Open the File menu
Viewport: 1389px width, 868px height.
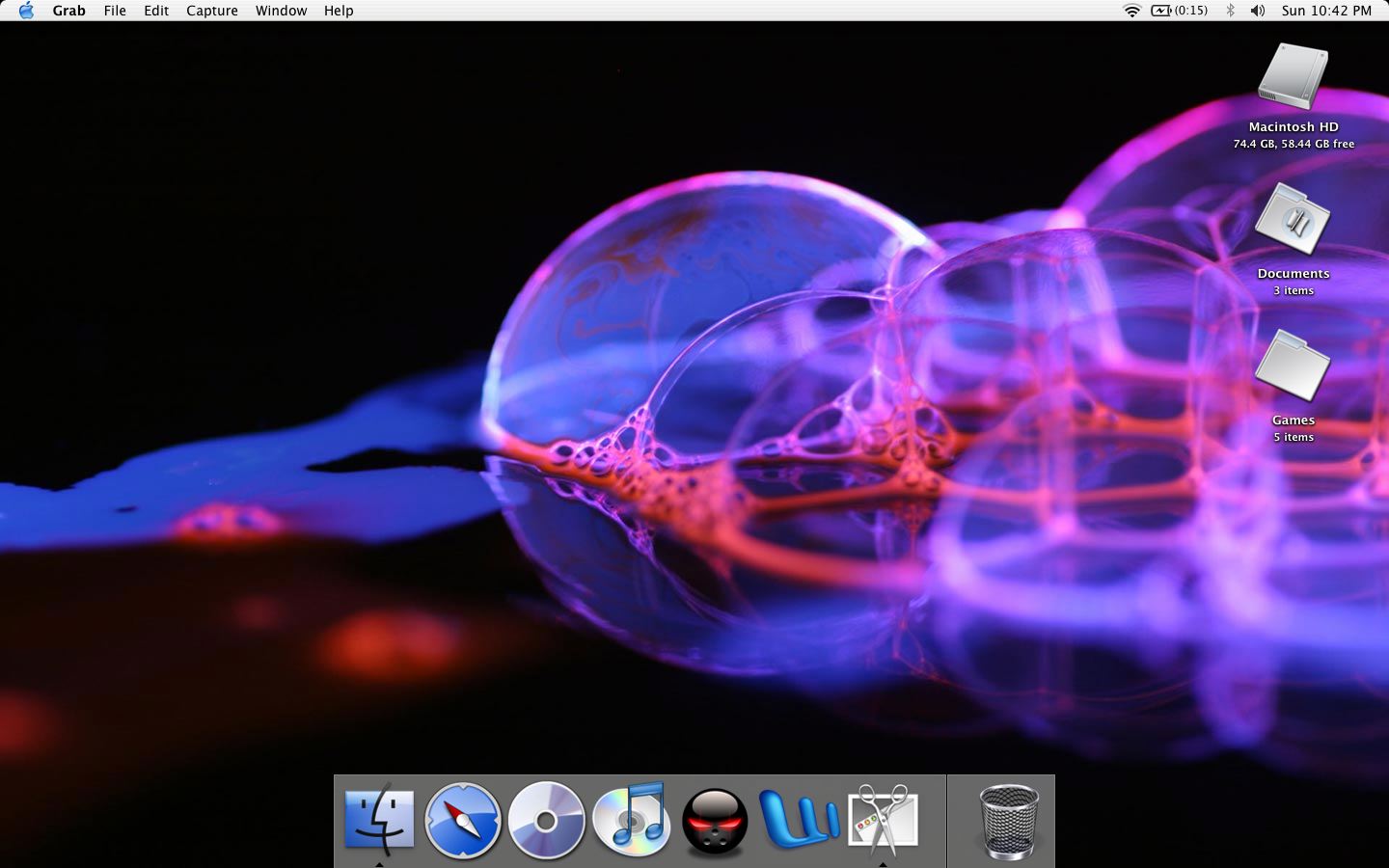[115, 11]
